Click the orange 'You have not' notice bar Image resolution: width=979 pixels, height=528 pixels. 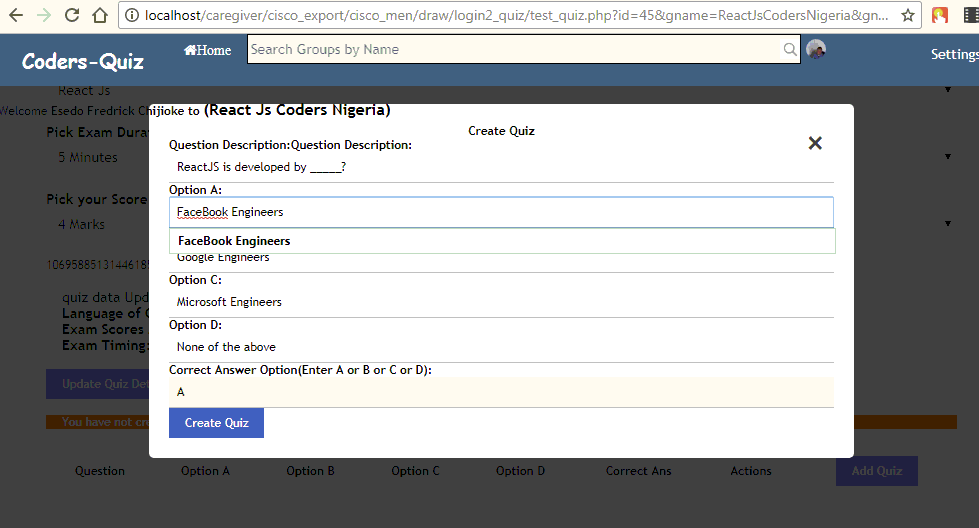pyautogui.click(x=97, y=422)
